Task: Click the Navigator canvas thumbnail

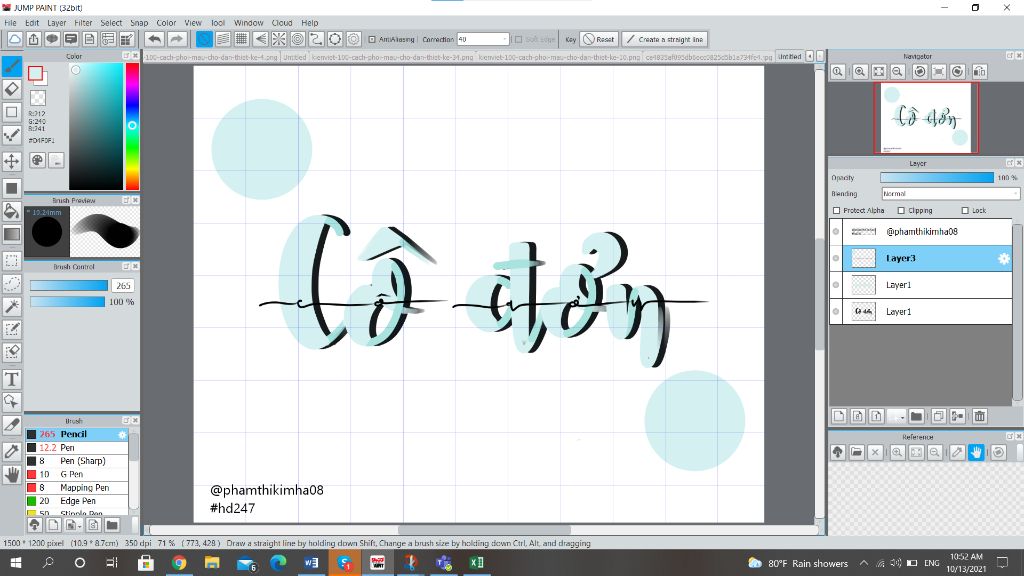Action: 926,118
